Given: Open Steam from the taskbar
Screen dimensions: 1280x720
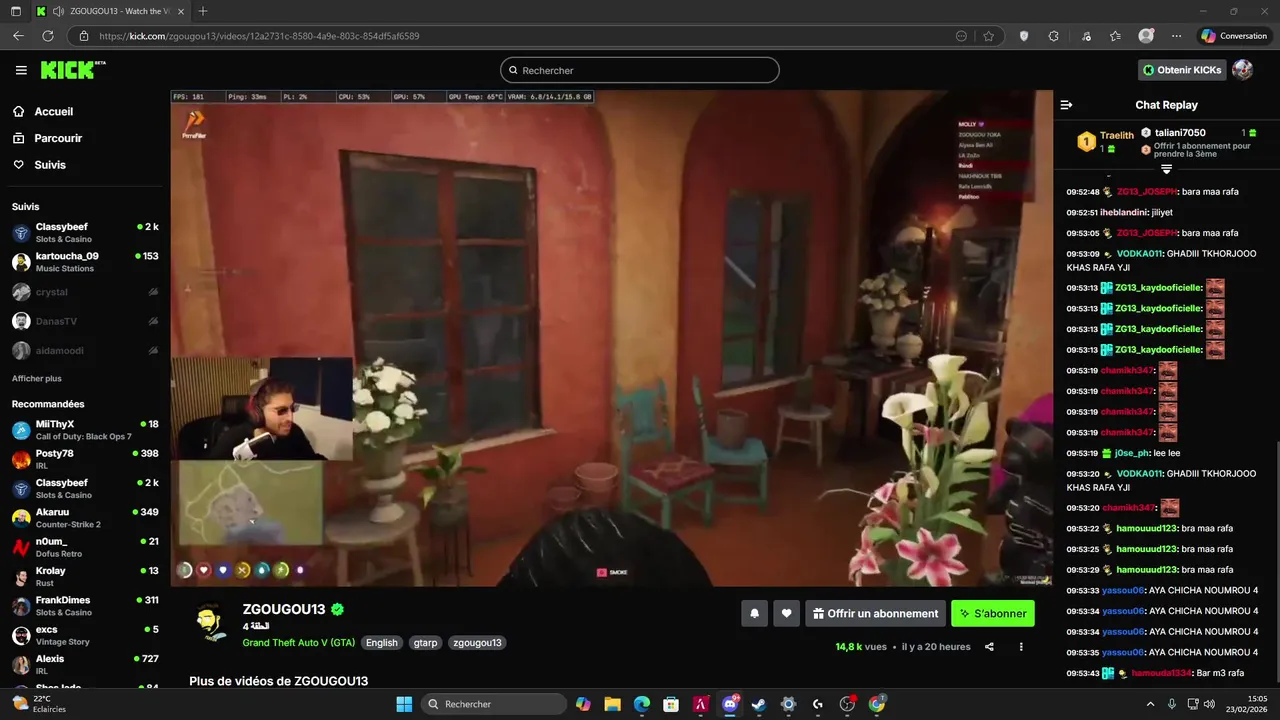Looking at the screenshot, I should pos(759,704).
